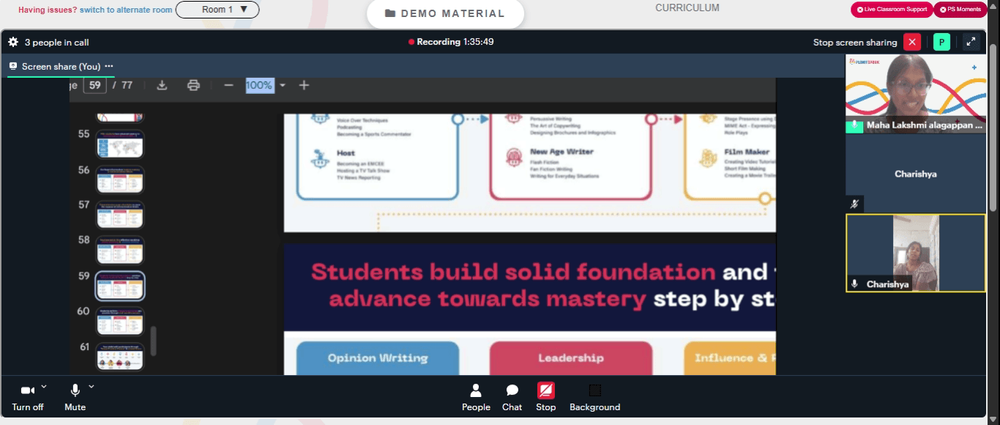
Task: Open the DEMO MATERIAL tab
Action: coord(445,13)
